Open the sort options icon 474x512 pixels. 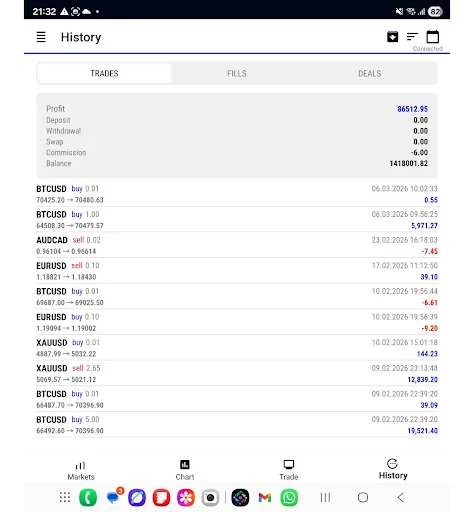(412, 37)
